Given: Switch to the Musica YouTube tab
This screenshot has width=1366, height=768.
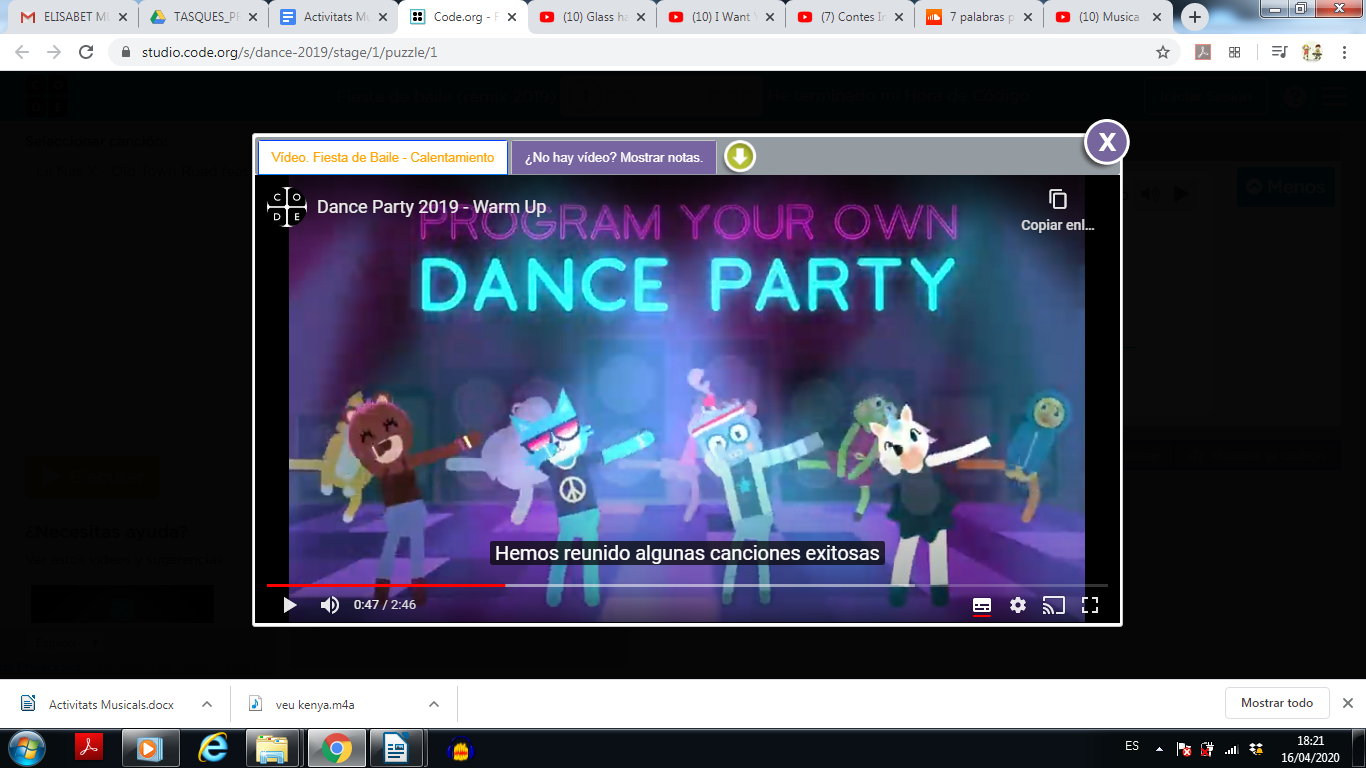Looking at the screenshot, I should (1108, 17).
